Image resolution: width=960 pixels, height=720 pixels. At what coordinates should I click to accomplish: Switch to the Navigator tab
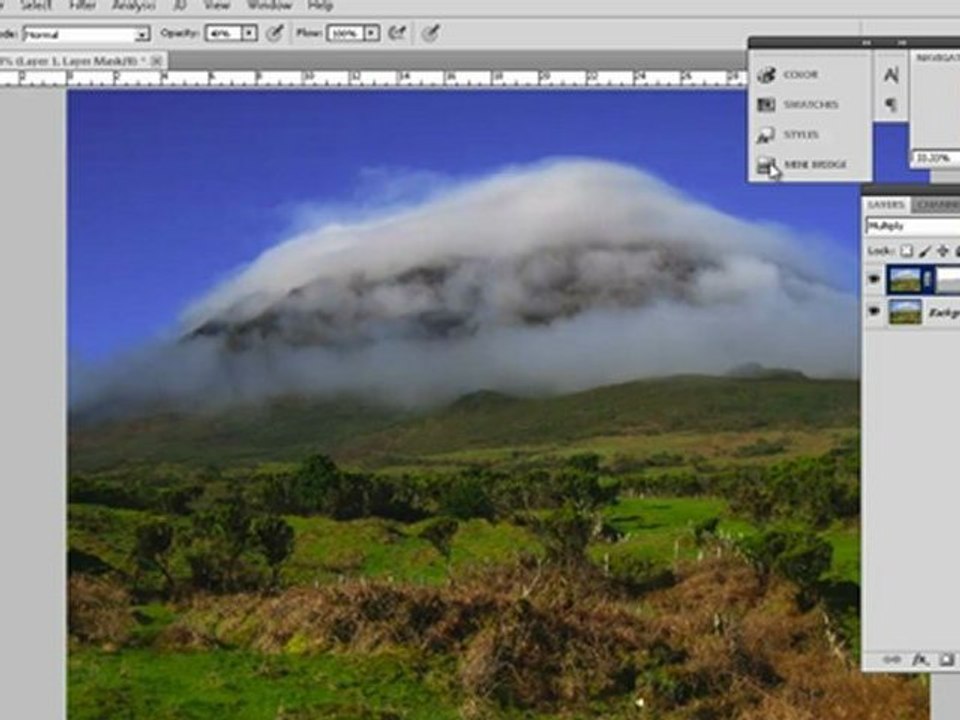937,57
